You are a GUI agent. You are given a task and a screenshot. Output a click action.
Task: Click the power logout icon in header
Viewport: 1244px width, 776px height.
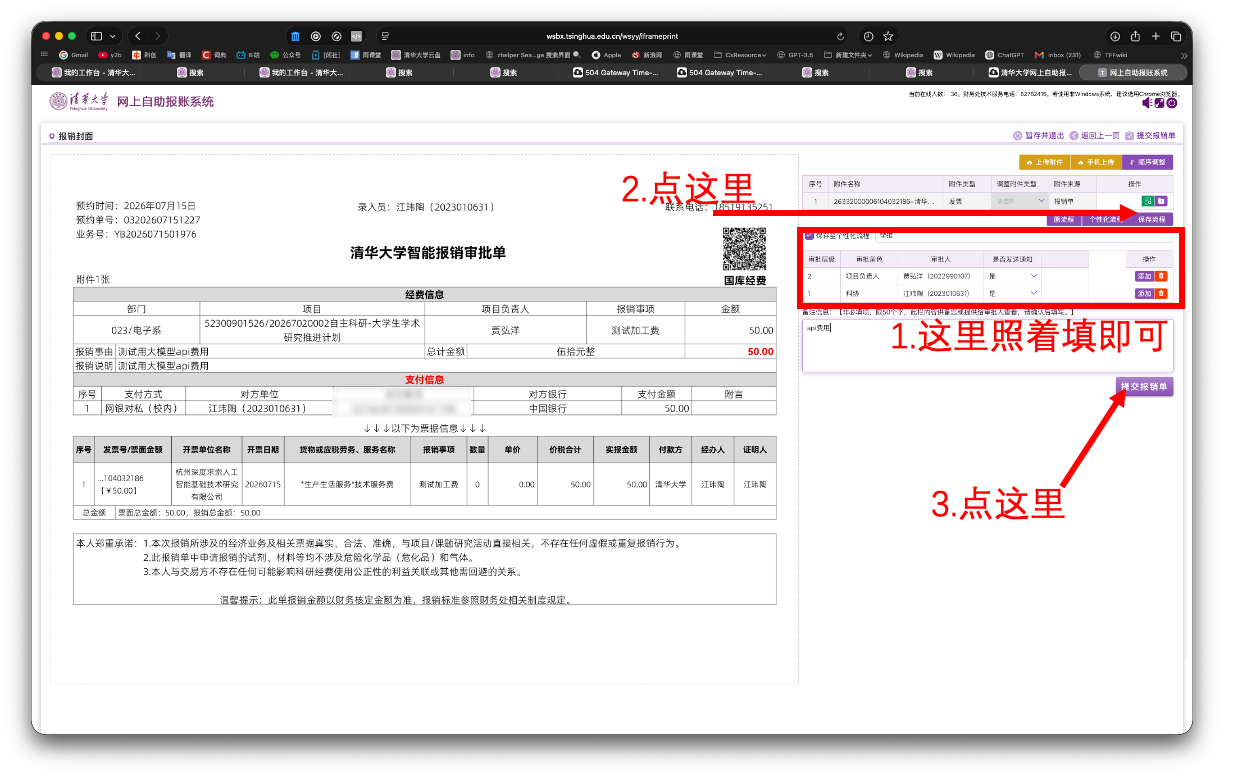(1171, 103)
